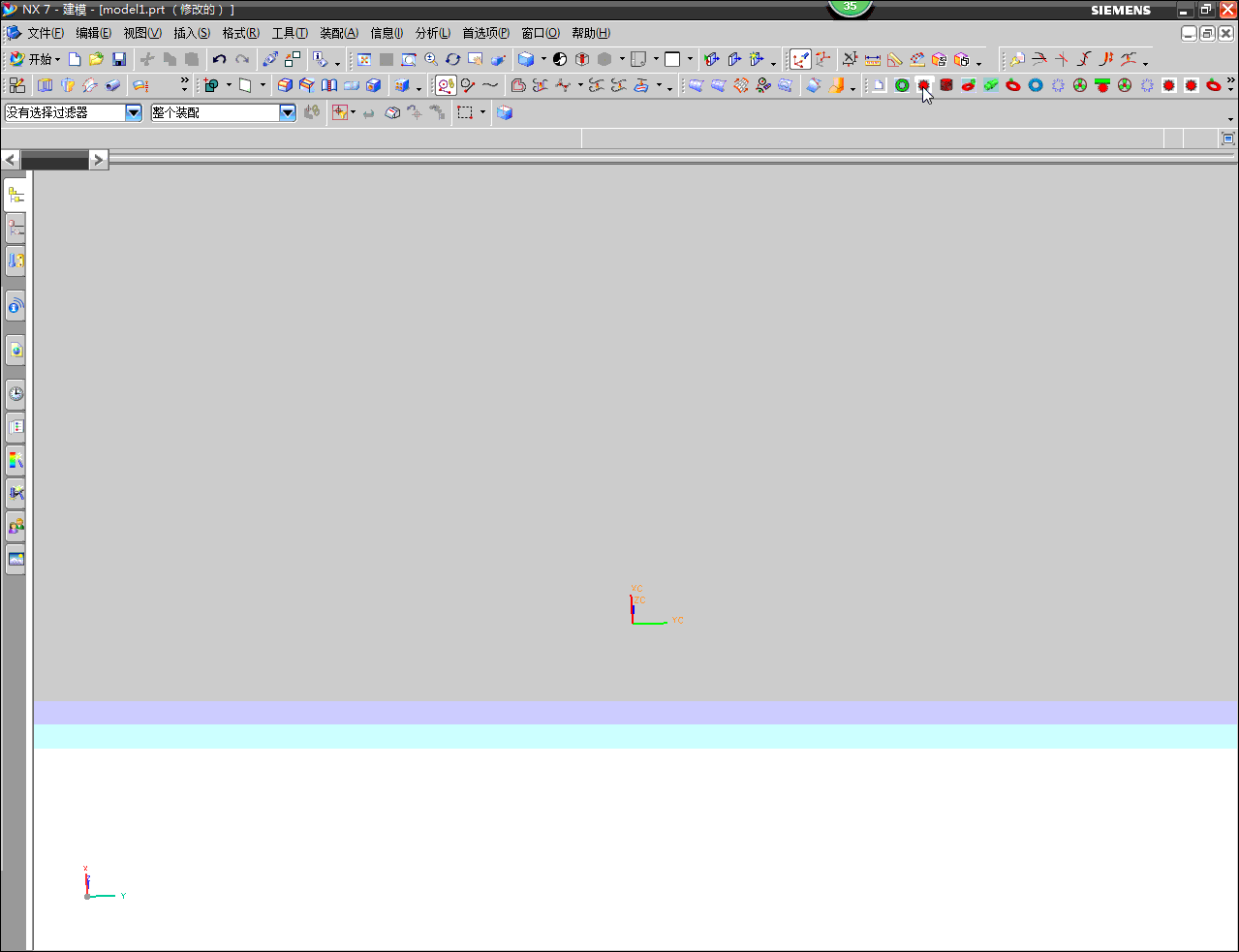Restore the inner document window
Viewport: 1239px width, 952px height.
[1207, 33]
